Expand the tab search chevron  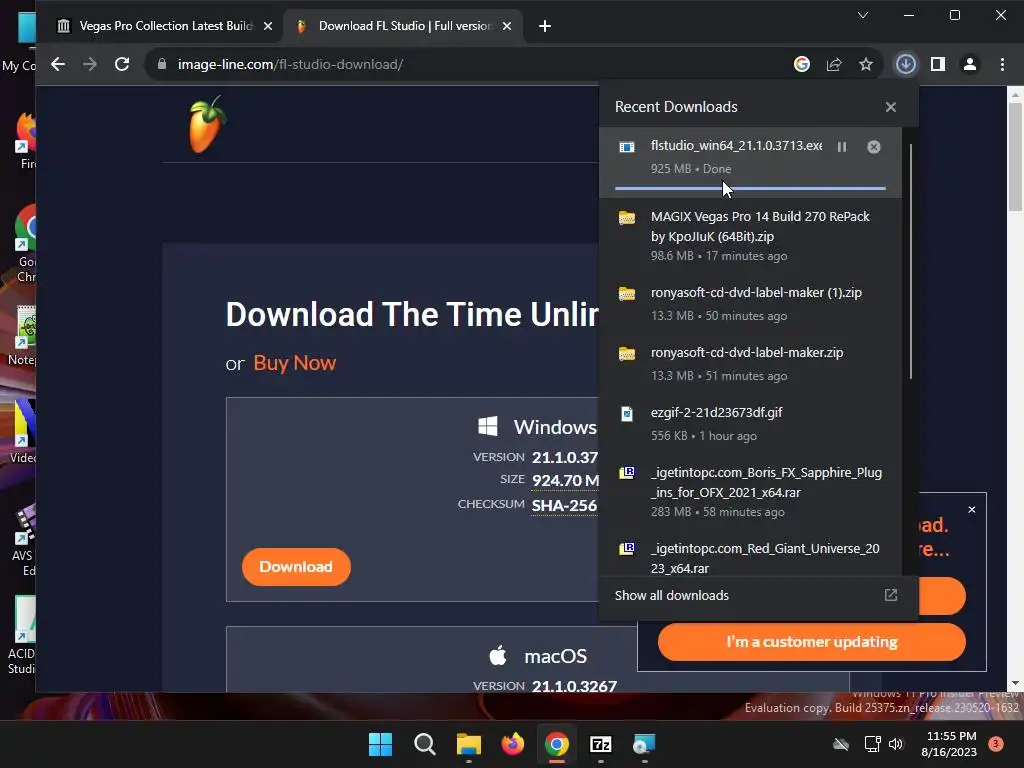pyautogui.click(x=863, y=15)
